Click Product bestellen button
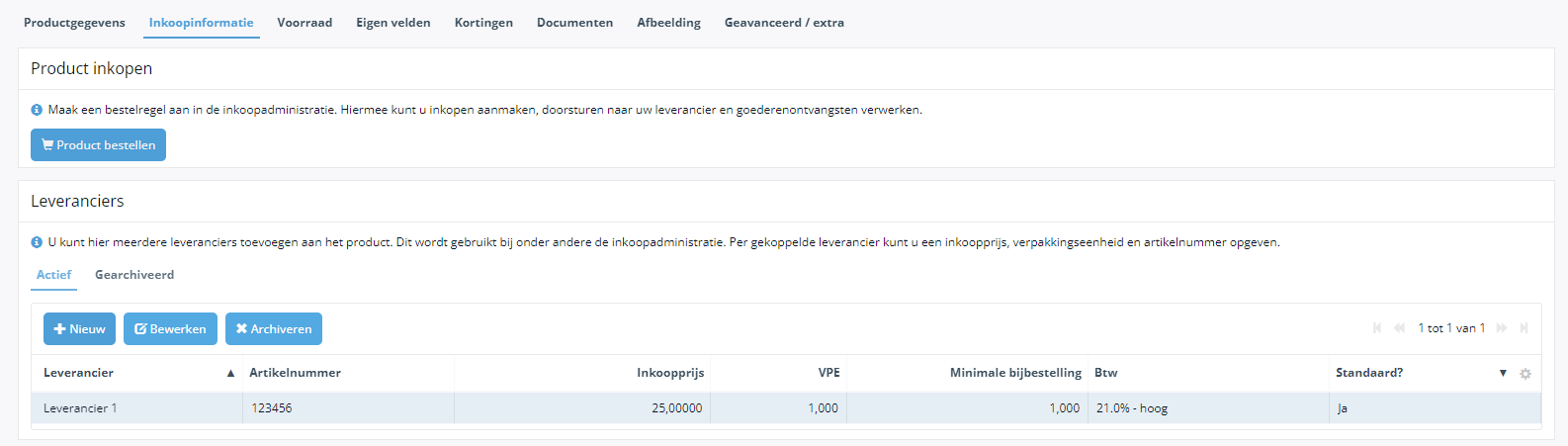This screenshot has width=1568, height=446. click(98, 145)
